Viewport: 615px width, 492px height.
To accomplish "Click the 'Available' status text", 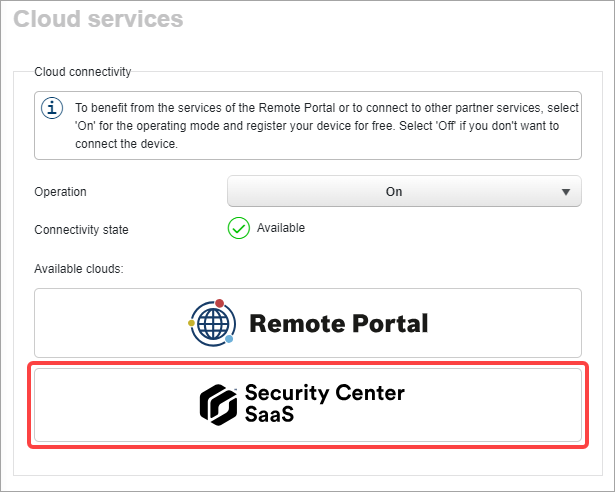I will pos(281,228).
